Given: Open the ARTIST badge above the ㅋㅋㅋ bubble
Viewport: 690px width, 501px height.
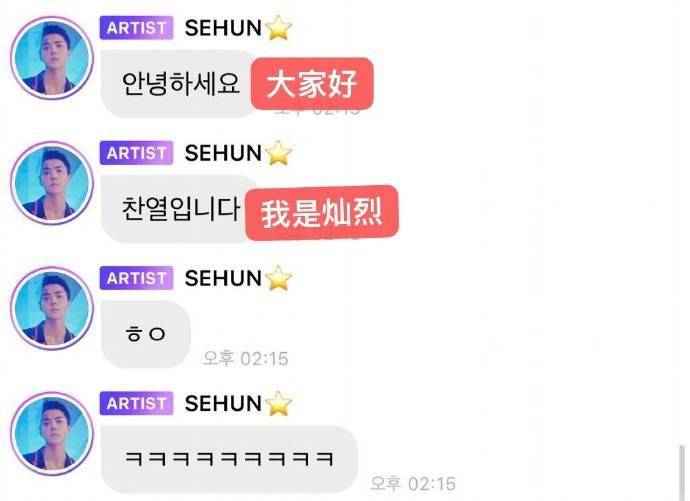Looking at the screenshot, I should 136,403.
